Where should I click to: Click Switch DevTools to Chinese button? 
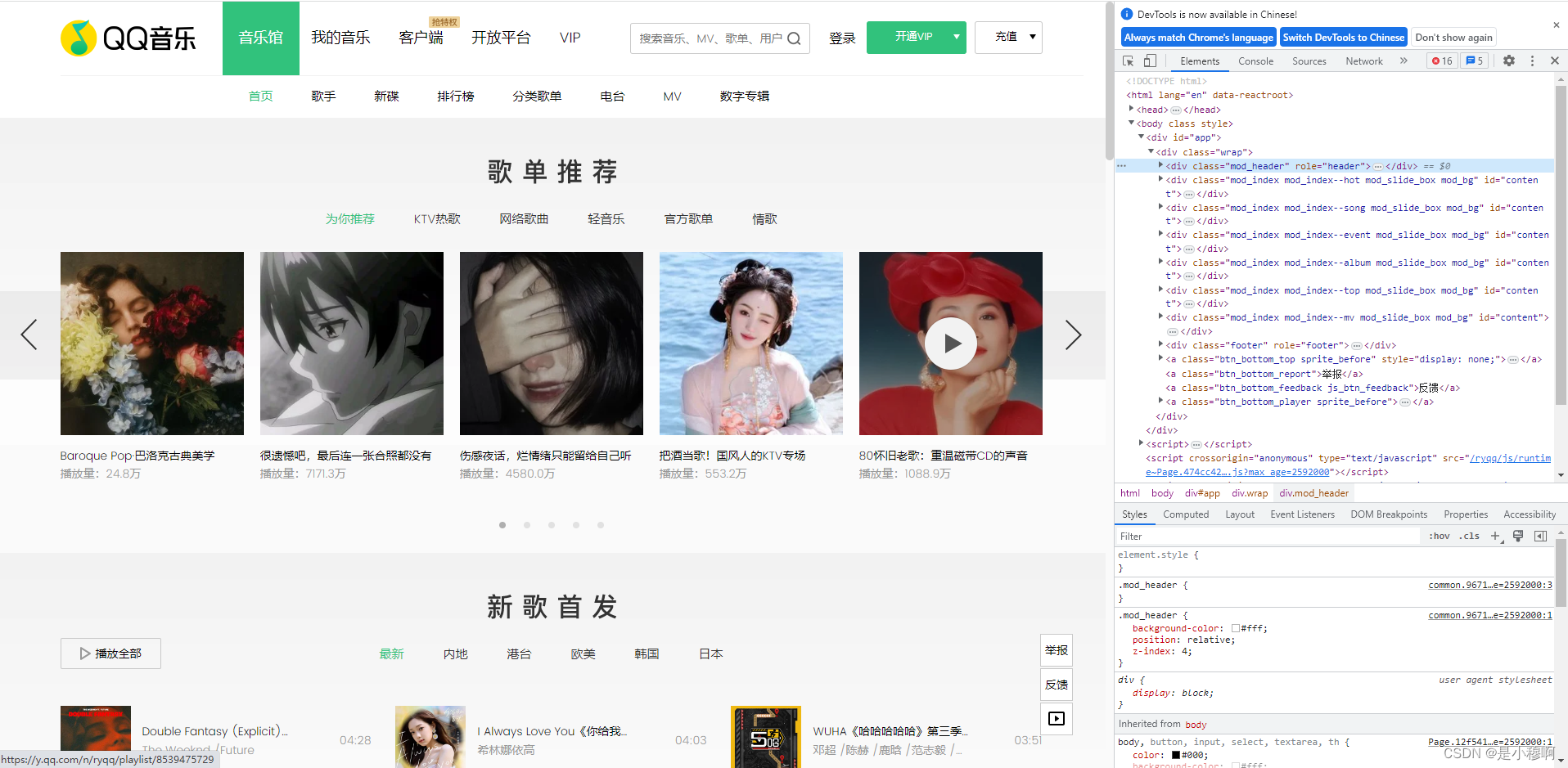click(1343, 37)
